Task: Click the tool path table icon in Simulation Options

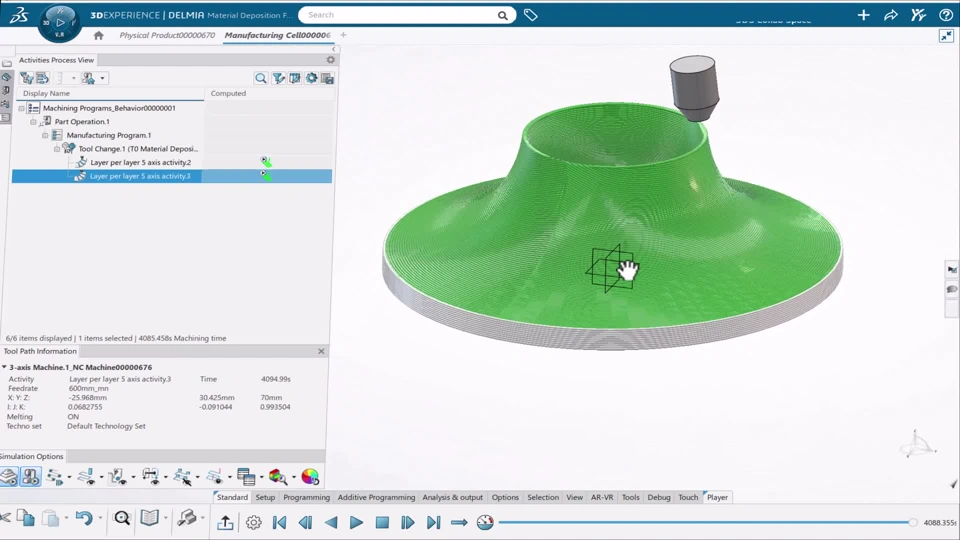Action: (x=246, y=476)
